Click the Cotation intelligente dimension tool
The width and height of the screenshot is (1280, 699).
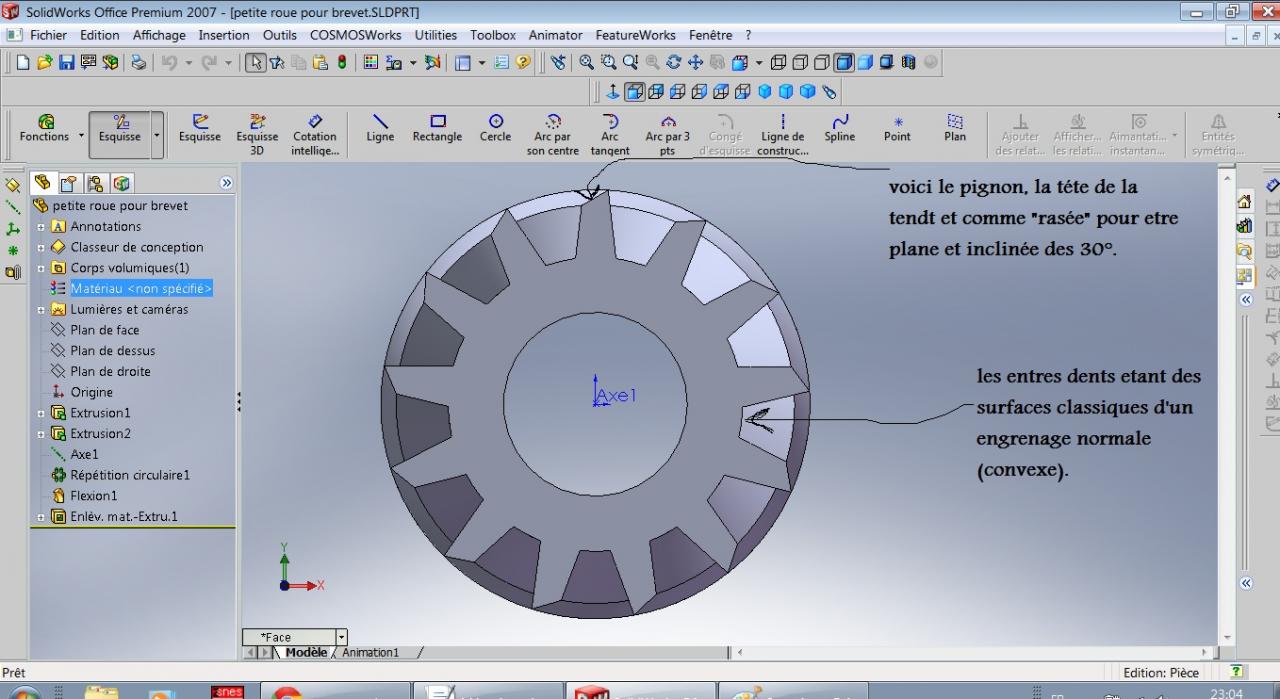point(315,134)
